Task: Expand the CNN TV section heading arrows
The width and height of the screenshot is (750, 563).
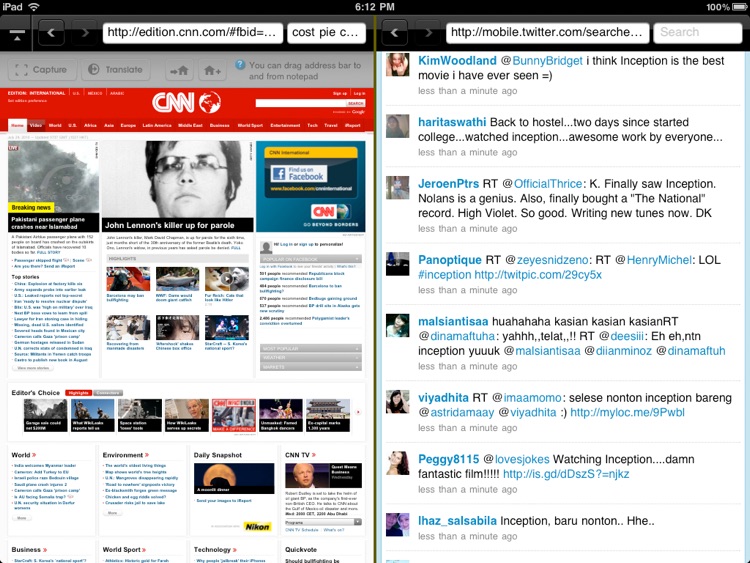Action: (314, 455)
